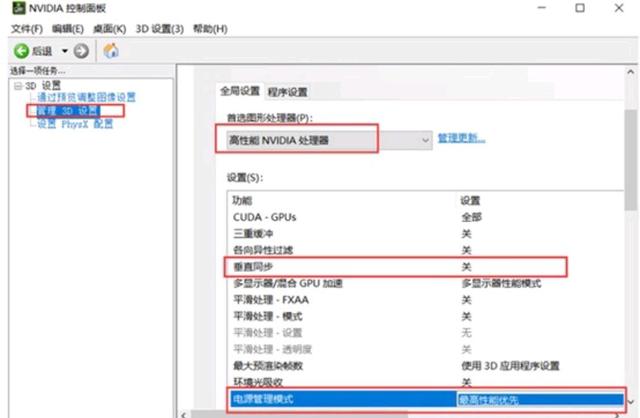
Task: Click the vertical scrollbar up arrow
Action: click(631, 72)
